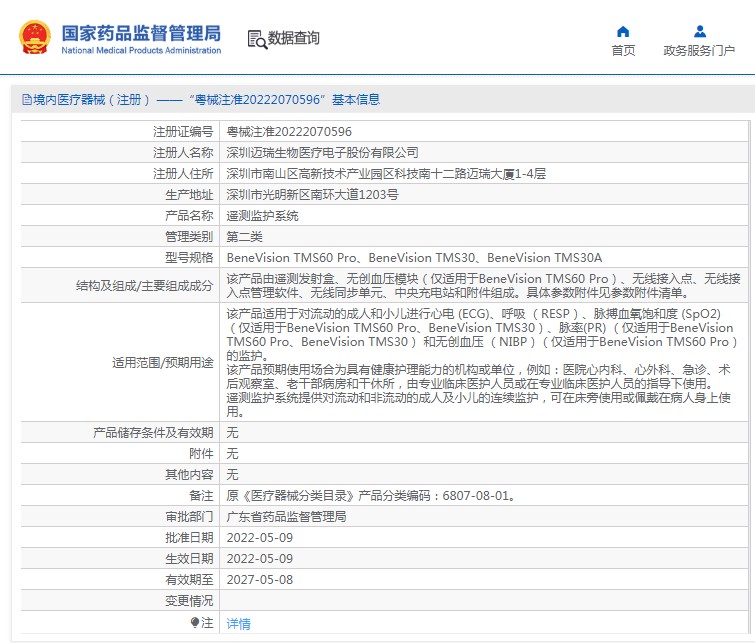The image size is (755, 643).
Task: Click the 数据查询 magnifier document icon
Action: [x=256, y=39]
